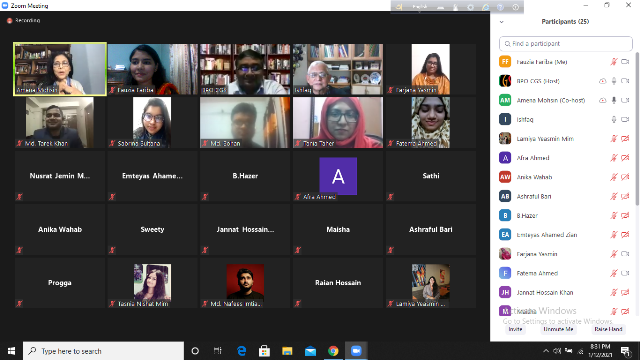Viewport: 640px width, 360px height.
Task: Click the red Recording indicator
Action: click(23, 20)
